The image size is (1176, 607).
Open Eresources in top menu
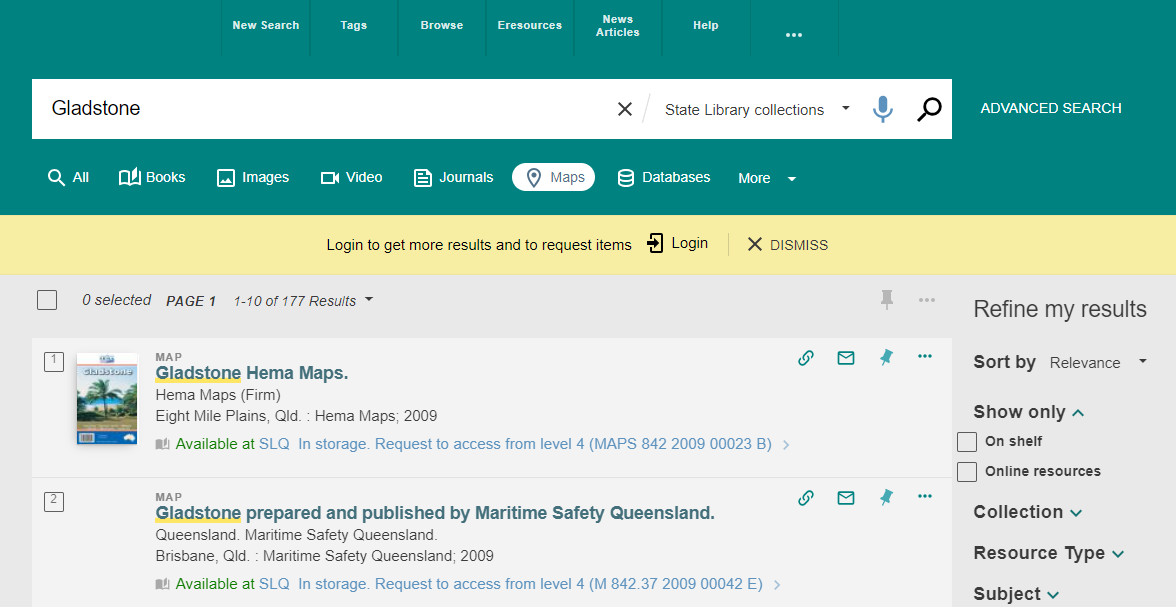click(530, 26)
